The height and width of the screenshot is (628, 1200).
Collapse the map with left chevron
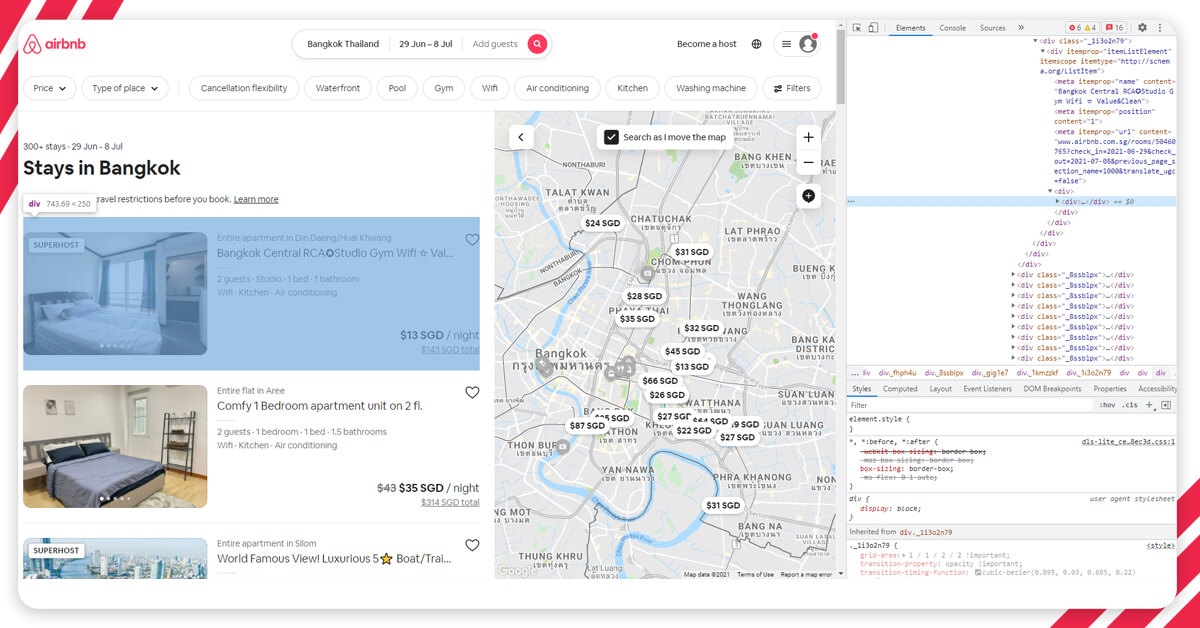521,137
